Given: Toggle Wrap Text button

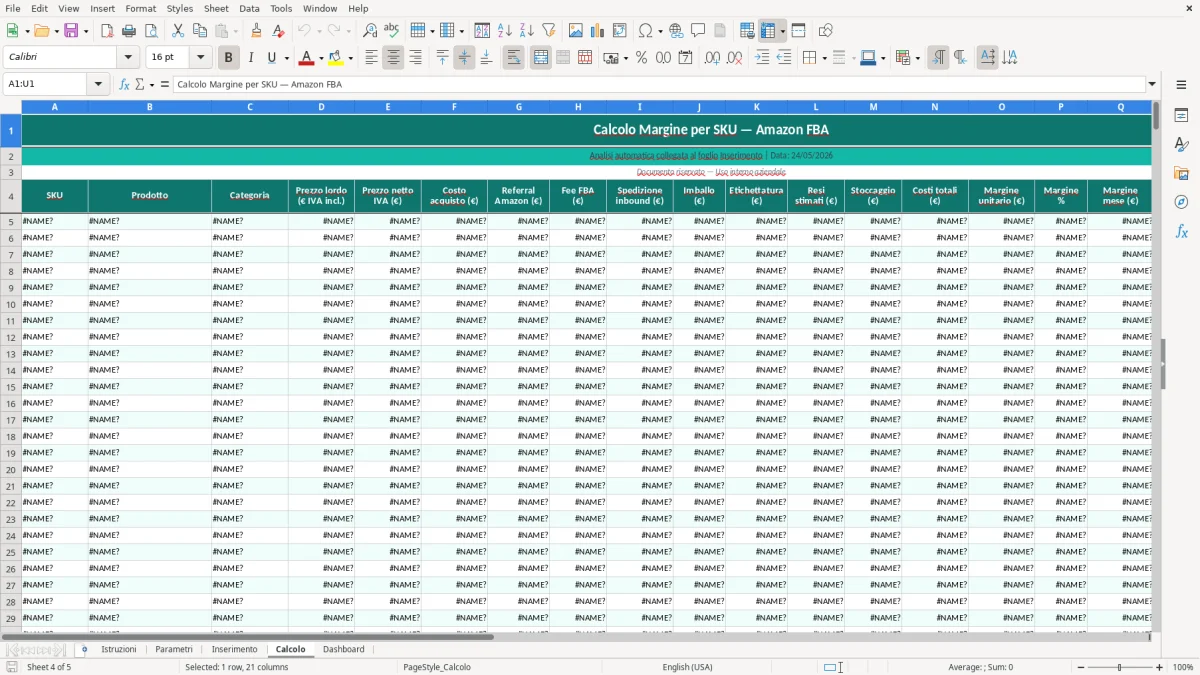Looking at the screenshot, I should 513,58.
